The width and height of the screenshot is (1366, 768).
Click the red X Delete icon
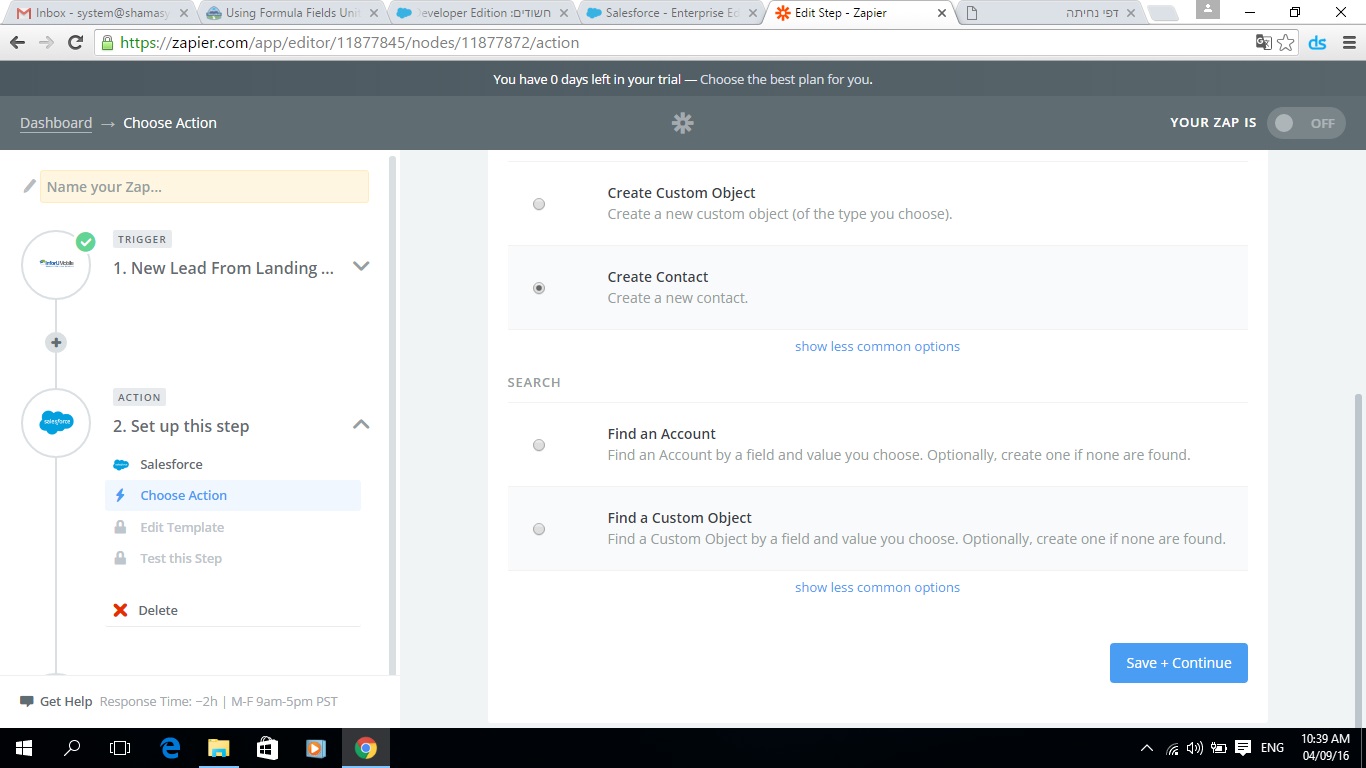[121, 610]
